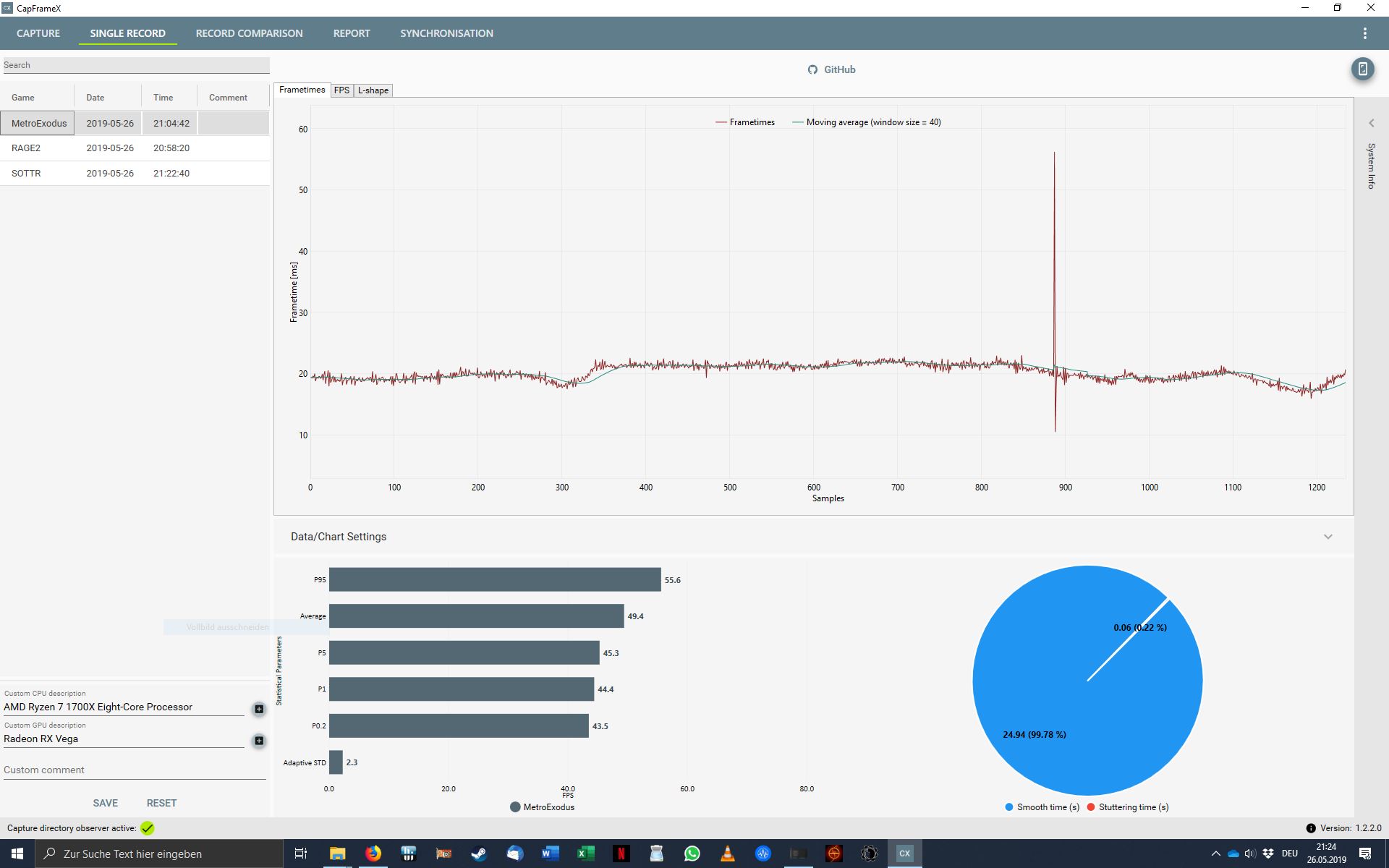Toggle Frametimes series in chart legend
1389x868 pixels.
pos(744,122)
